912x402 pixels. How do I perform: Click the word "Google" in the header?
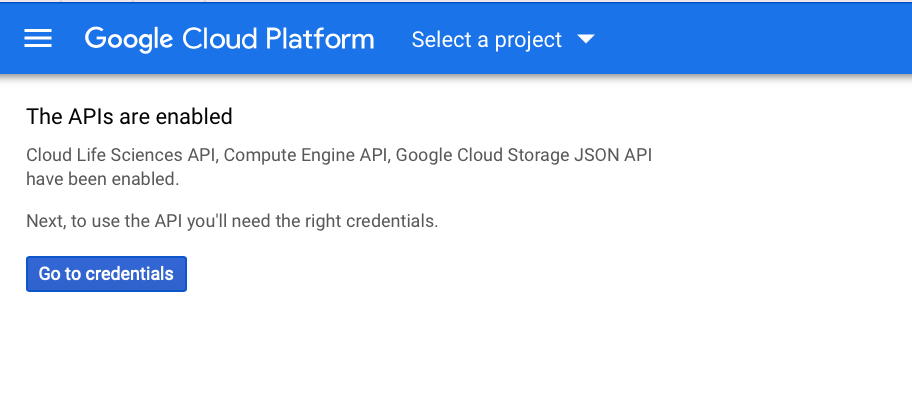click(x=130, y=39)
